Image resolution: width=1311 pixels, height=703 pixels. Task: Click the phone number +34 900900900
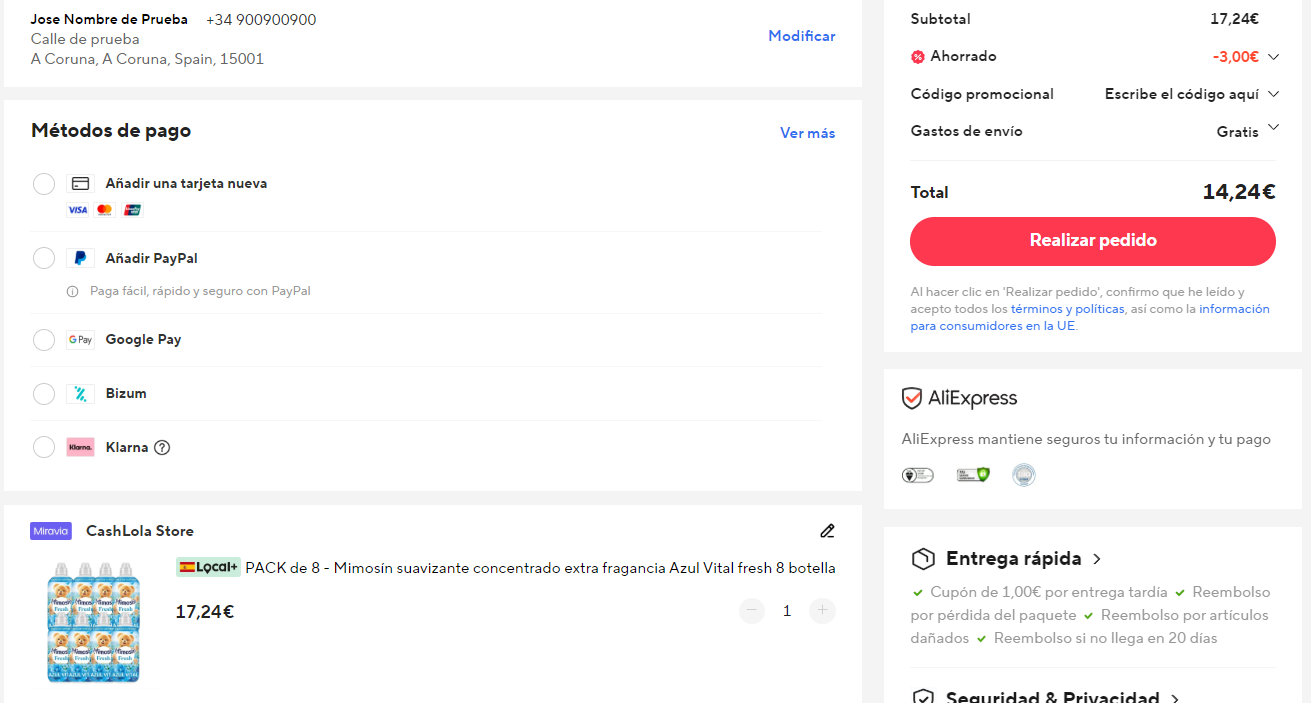tap(261, 20)
